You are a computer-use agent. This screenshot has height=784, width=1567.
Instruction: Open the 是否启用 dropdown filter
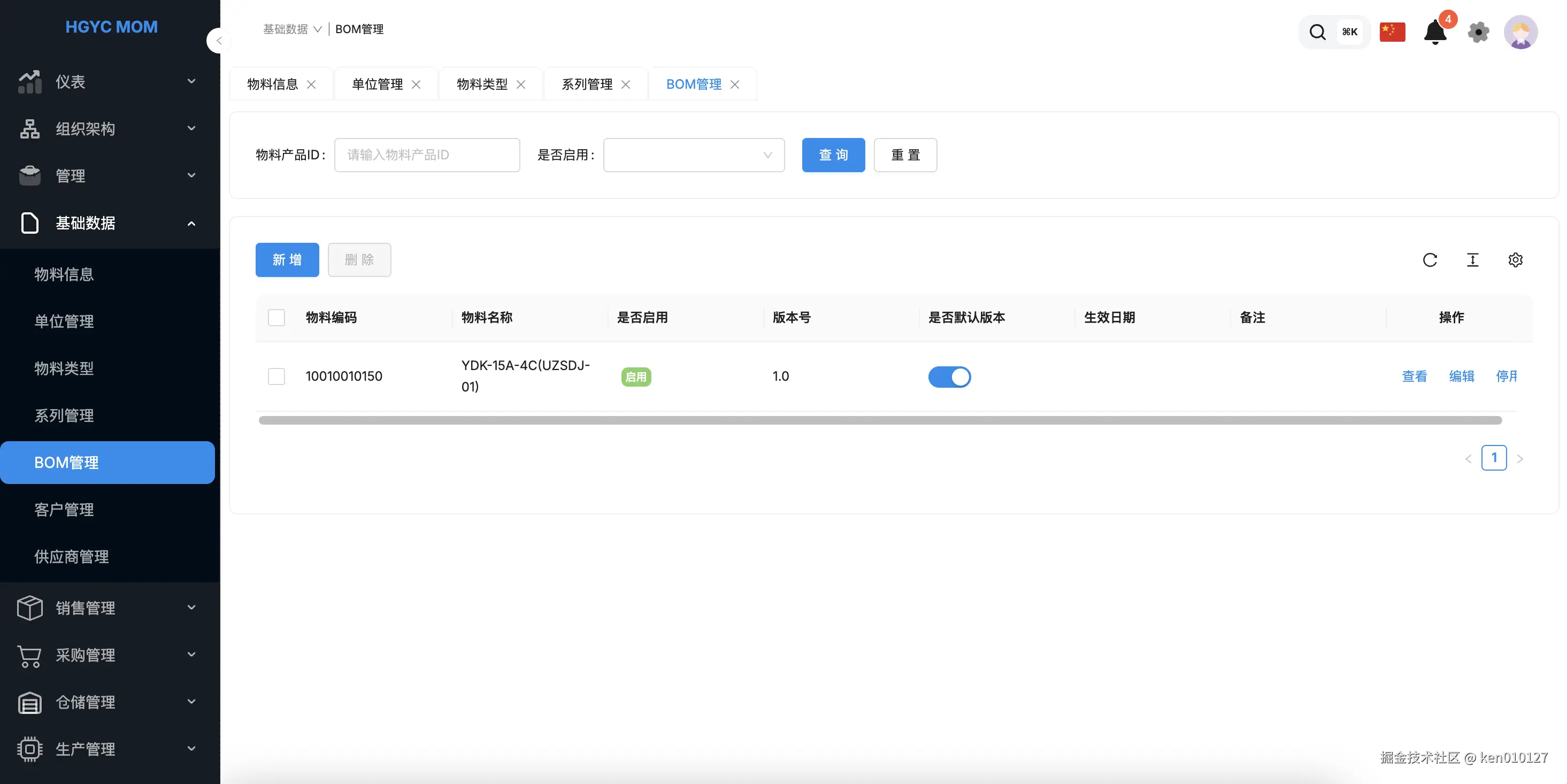pos(694,155)
